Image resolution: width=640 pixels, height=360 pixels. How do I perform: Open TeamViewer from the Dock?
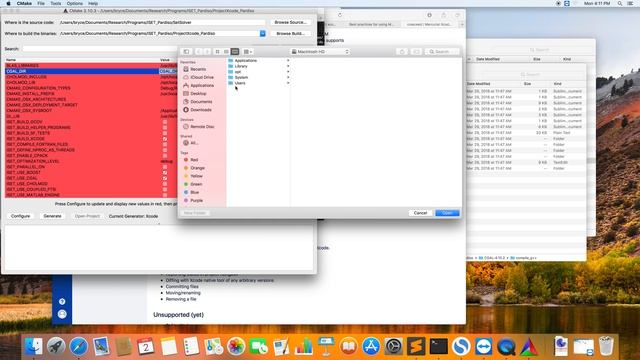tap(483, 346)
